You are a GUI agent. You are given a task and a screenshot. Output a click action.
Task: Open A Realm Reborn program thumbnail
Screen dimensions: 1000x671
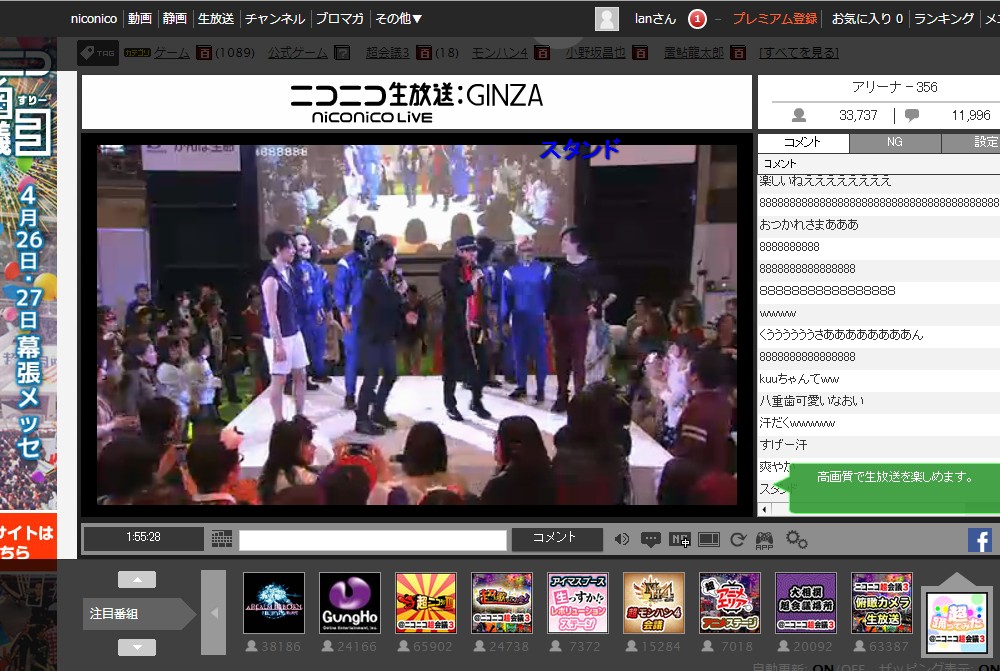274,603
